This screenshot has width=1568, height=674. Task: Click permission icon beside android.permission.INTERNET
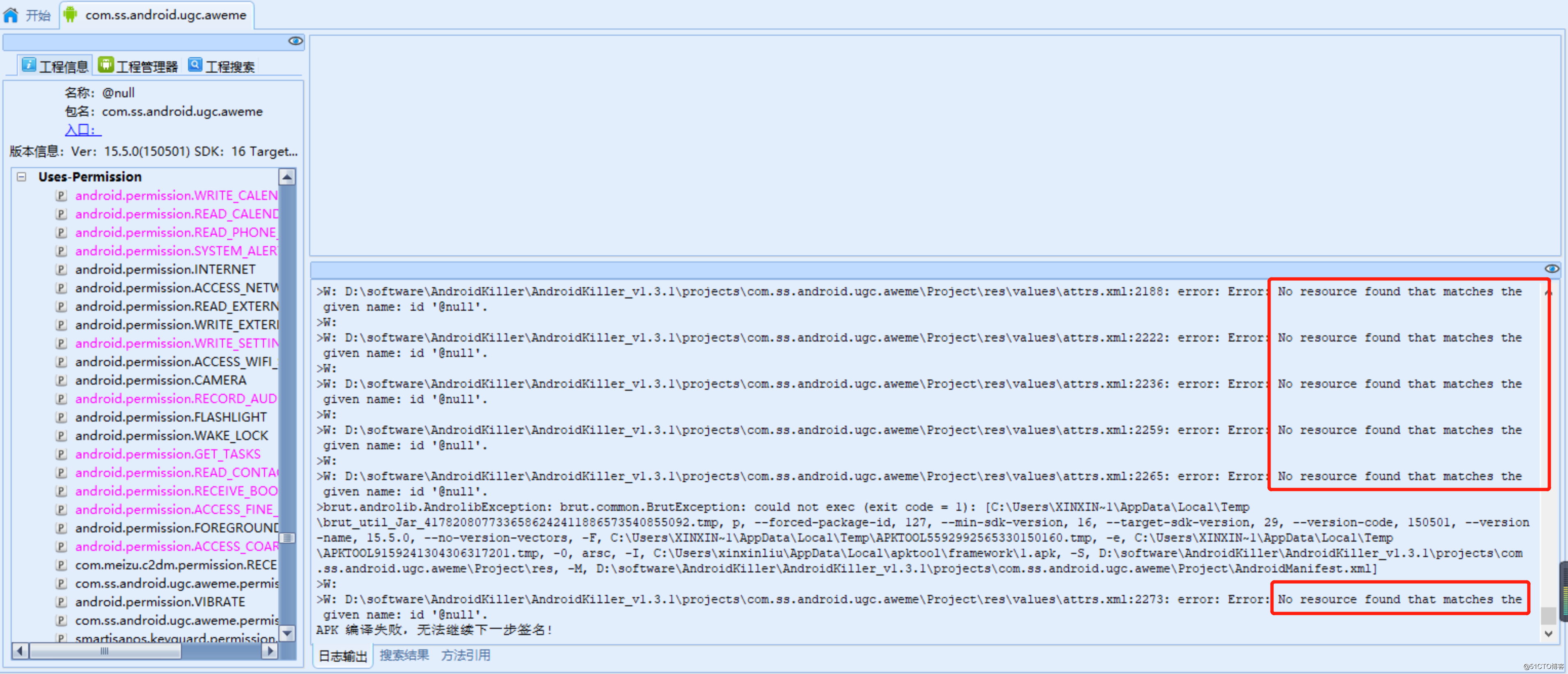(61, 269)
